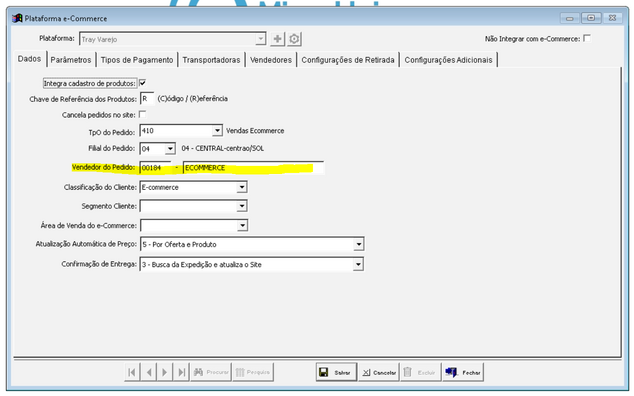Open the Segmento Cliente dropdown

tap(242, 206)
